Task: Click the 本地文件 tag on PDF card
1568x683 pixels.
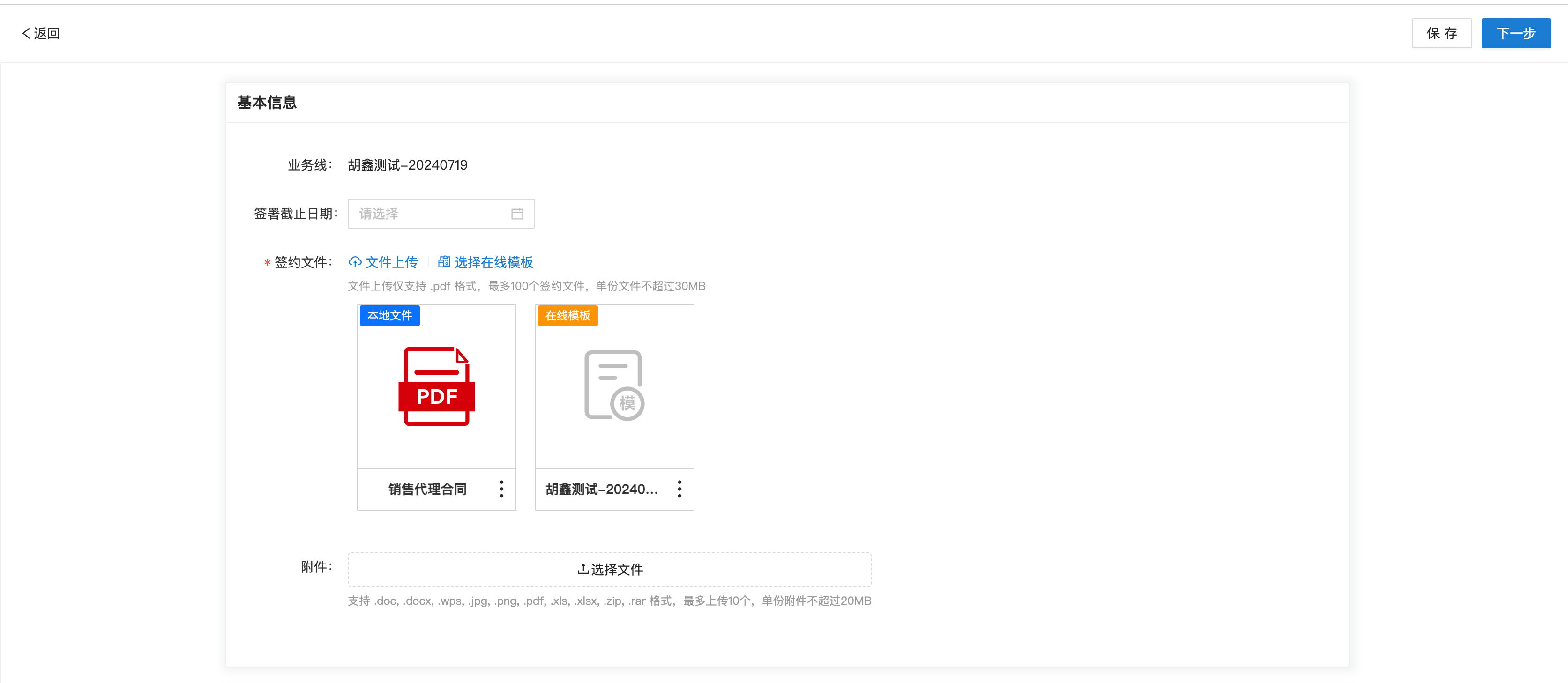Action: click(x=389, y=315)
